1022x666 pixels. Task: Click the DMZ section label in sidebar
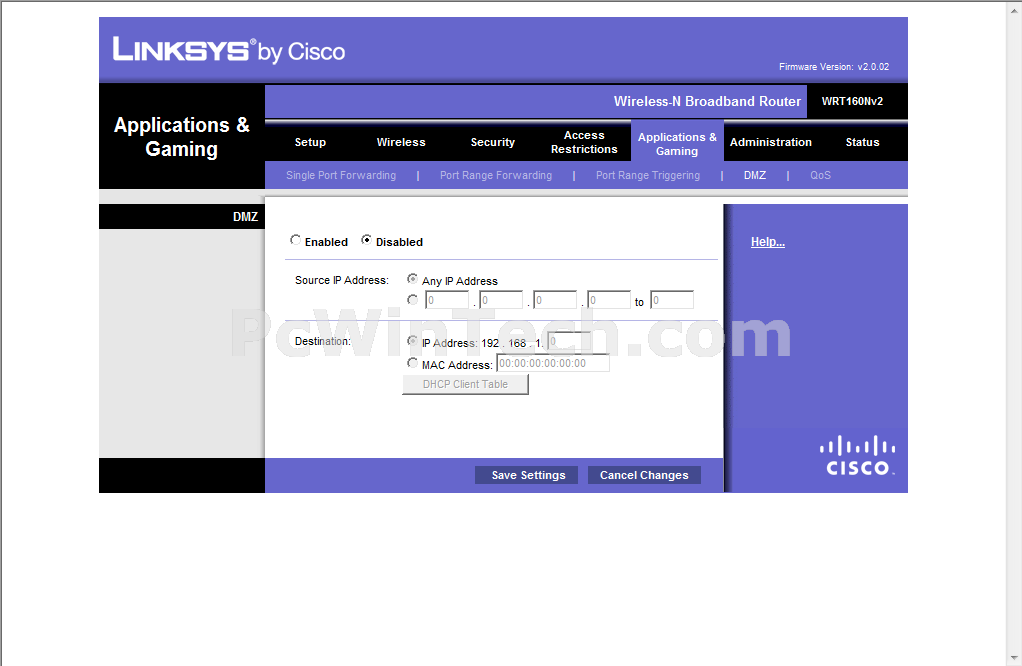point(245,216)
